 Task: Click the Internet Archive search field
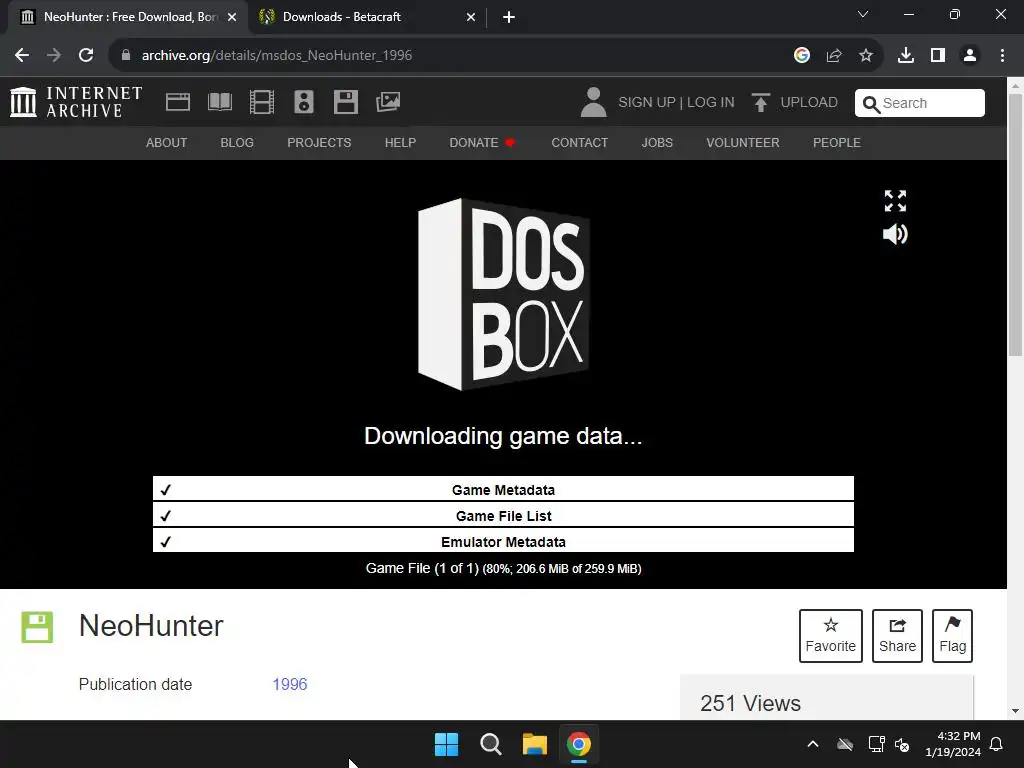[x=920, y=103]
